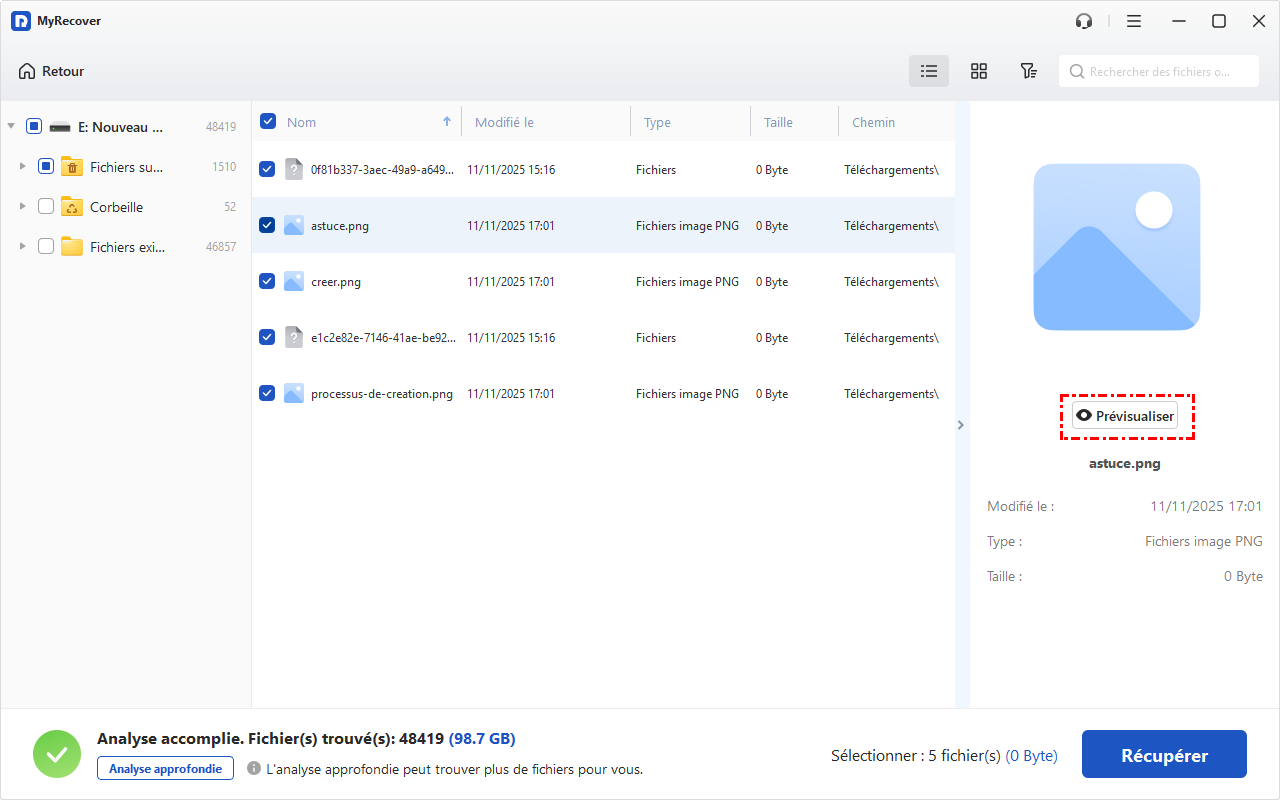This screenshot has width=1280, height=800.
Task: Switch to grid thumbnail view
Action: click(x=979, y=71)
